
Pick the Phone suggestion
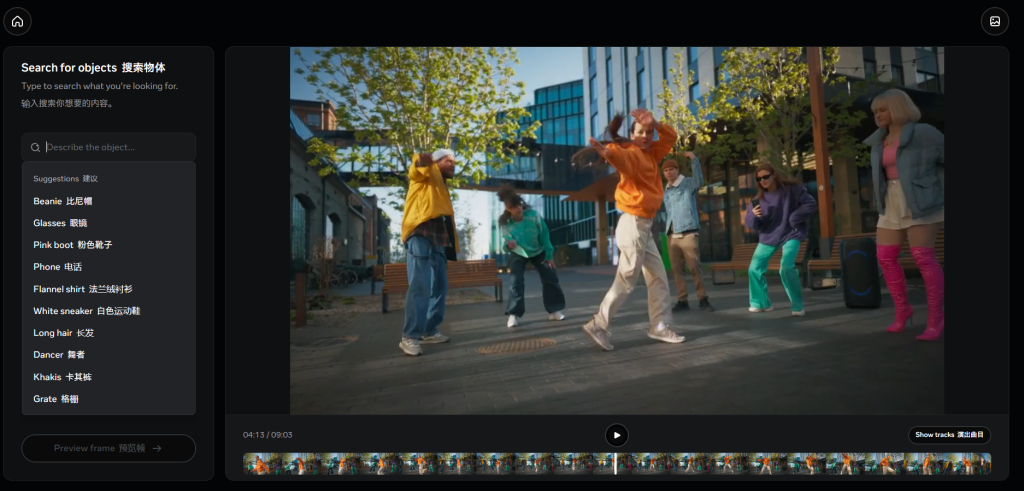pyautogui.click(x=58, y=267)
